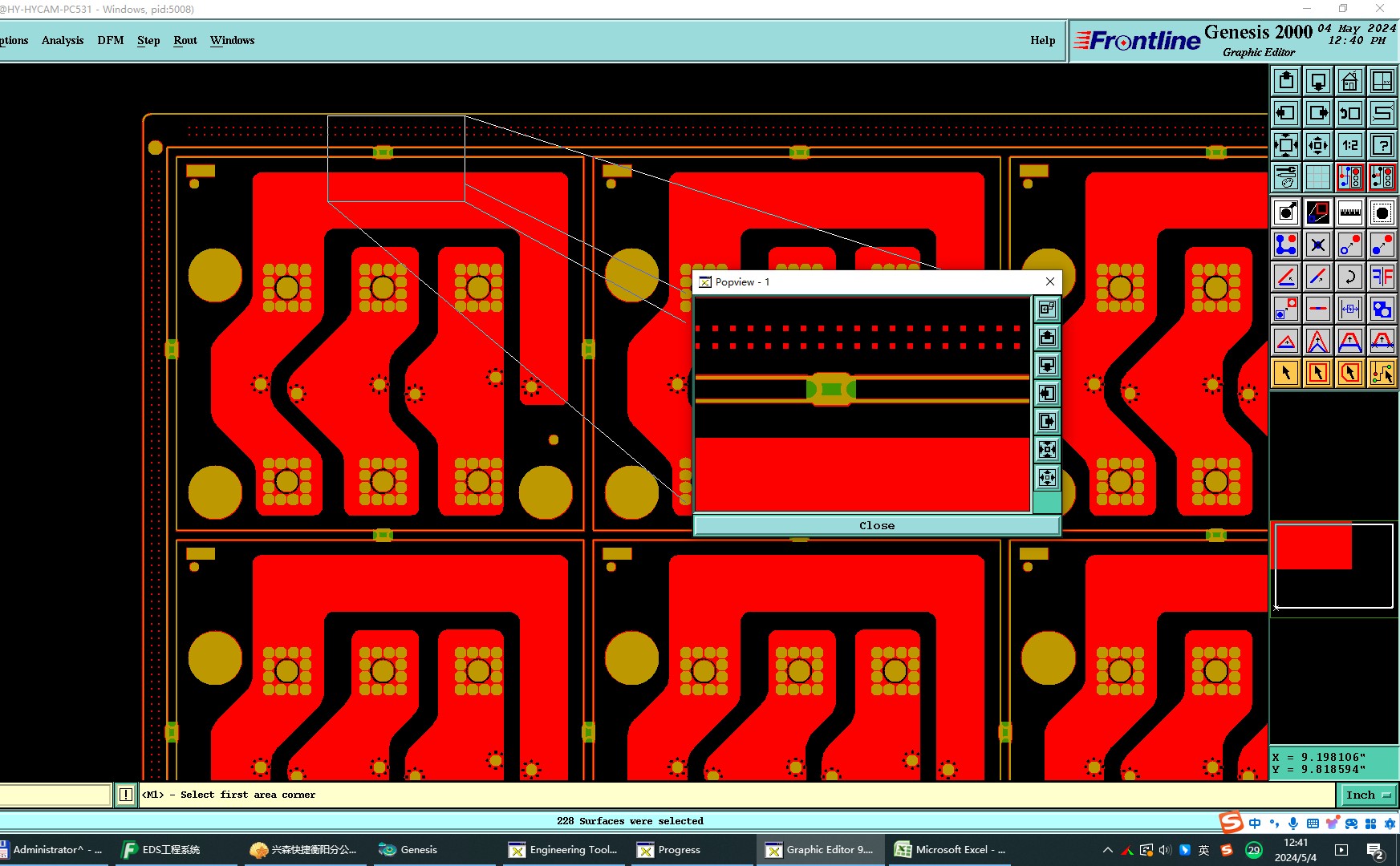Viewport: 1400px width, 866px height.
Task: Click the zoom out icon with outward arrows
Action: pos(1318,145)
